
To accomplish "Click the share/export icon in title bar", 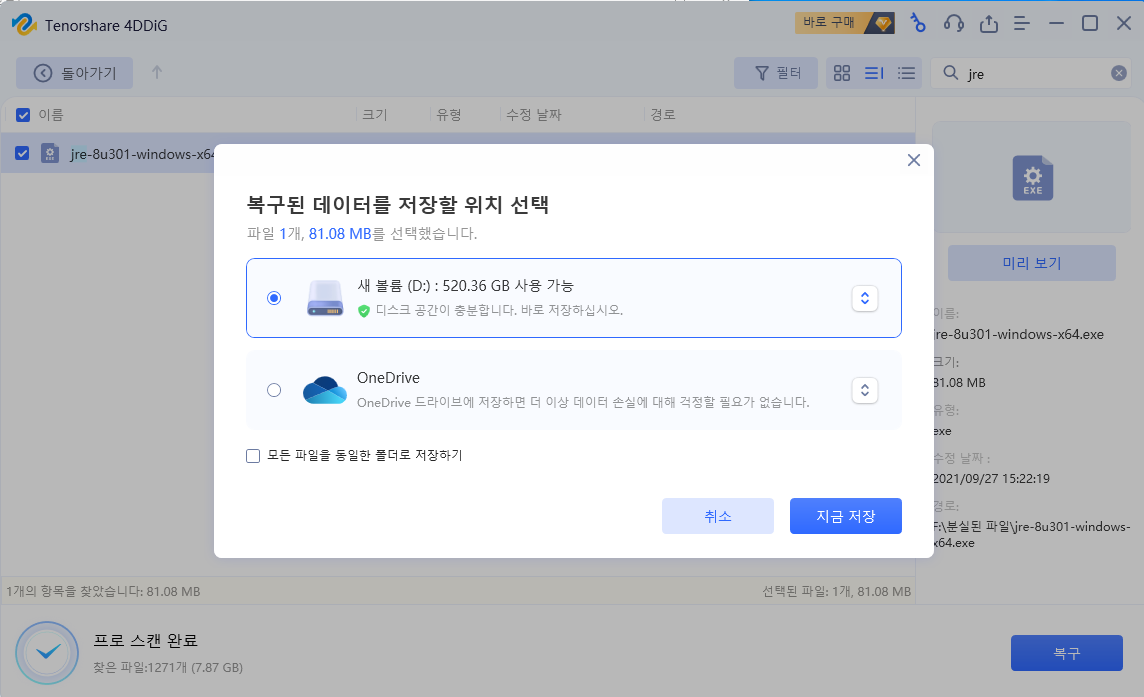I will pyautogui.click(x=989, y=23).
